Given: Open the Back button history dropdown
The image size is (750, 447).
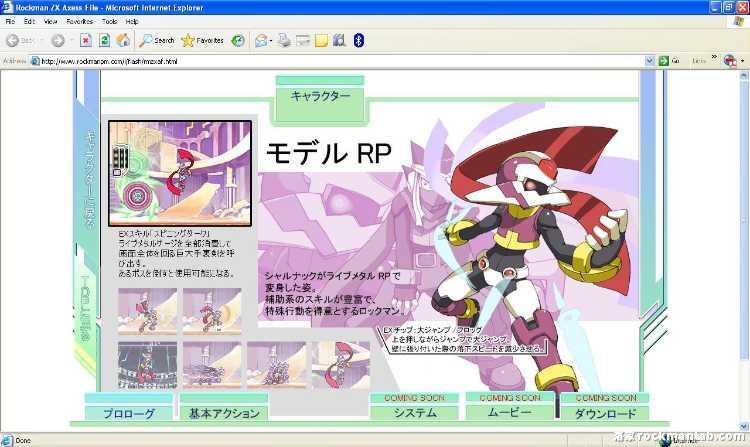Looking at the screenshot, I should [40, 41].
